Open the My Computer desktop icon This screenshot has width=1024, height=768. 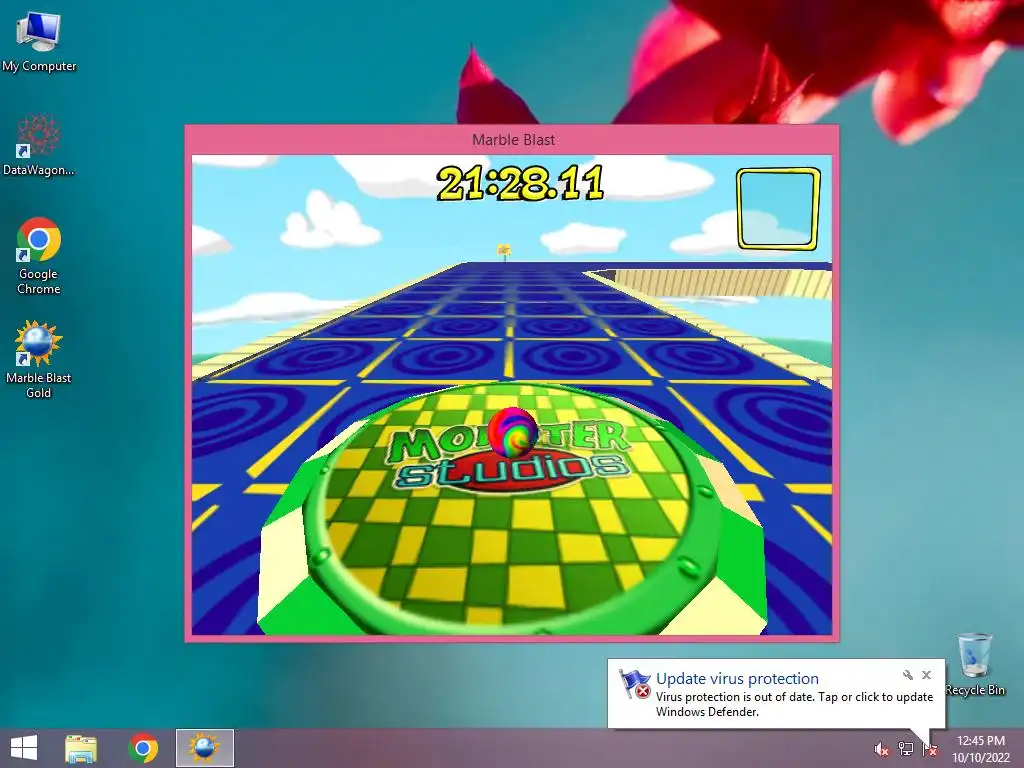(39, 41)
